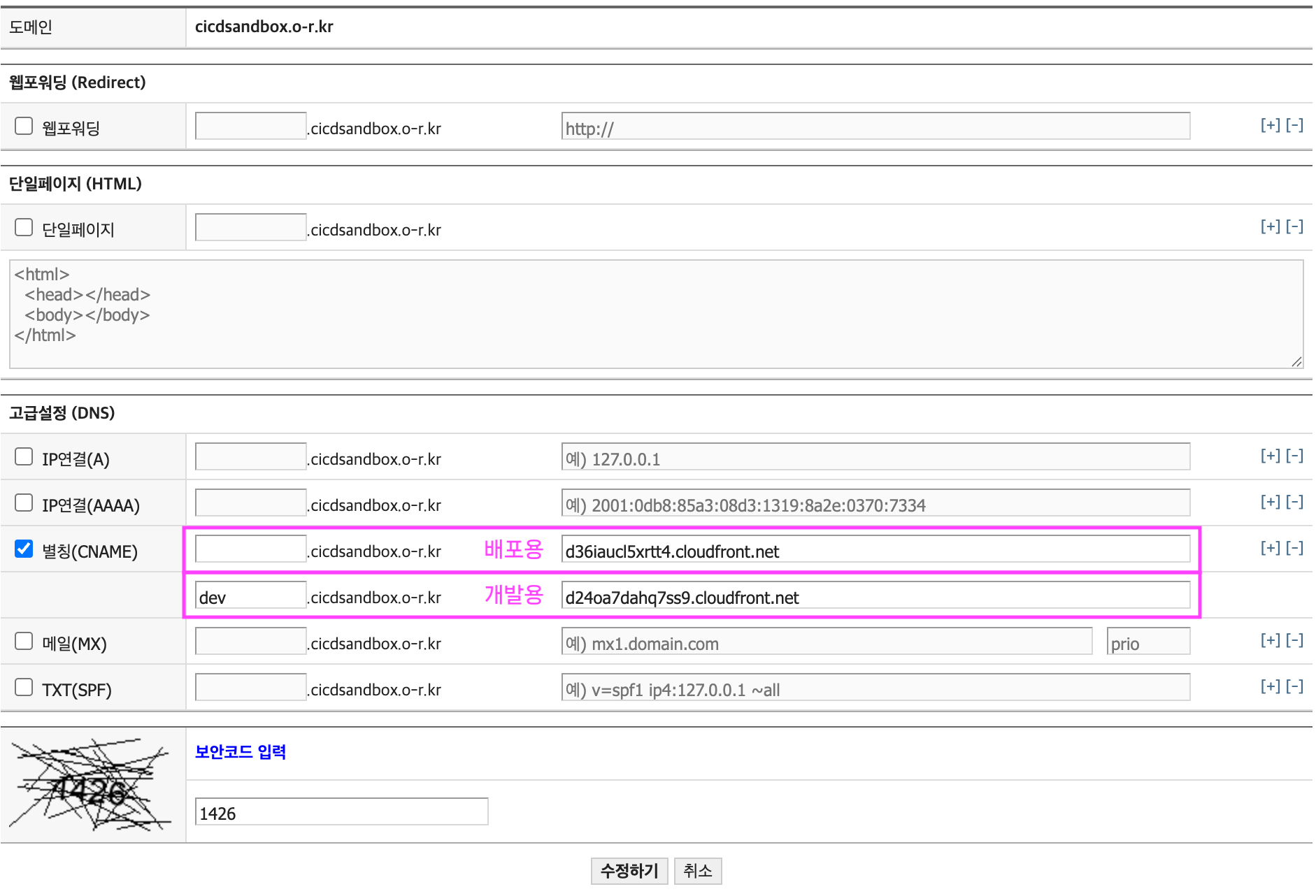Add another CNAME row with [+]
The height and width of the screenshot is (896, 1316).
tap(1270, 549)
